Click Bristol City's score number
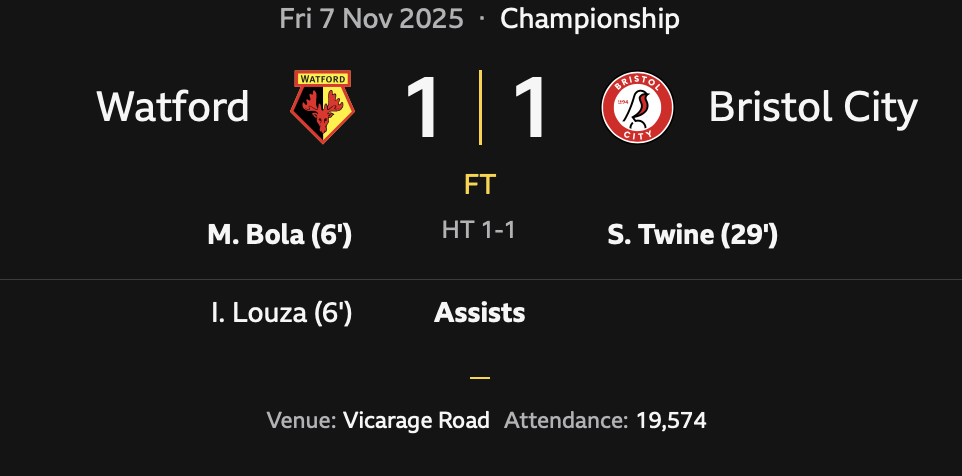 [529, 107]
